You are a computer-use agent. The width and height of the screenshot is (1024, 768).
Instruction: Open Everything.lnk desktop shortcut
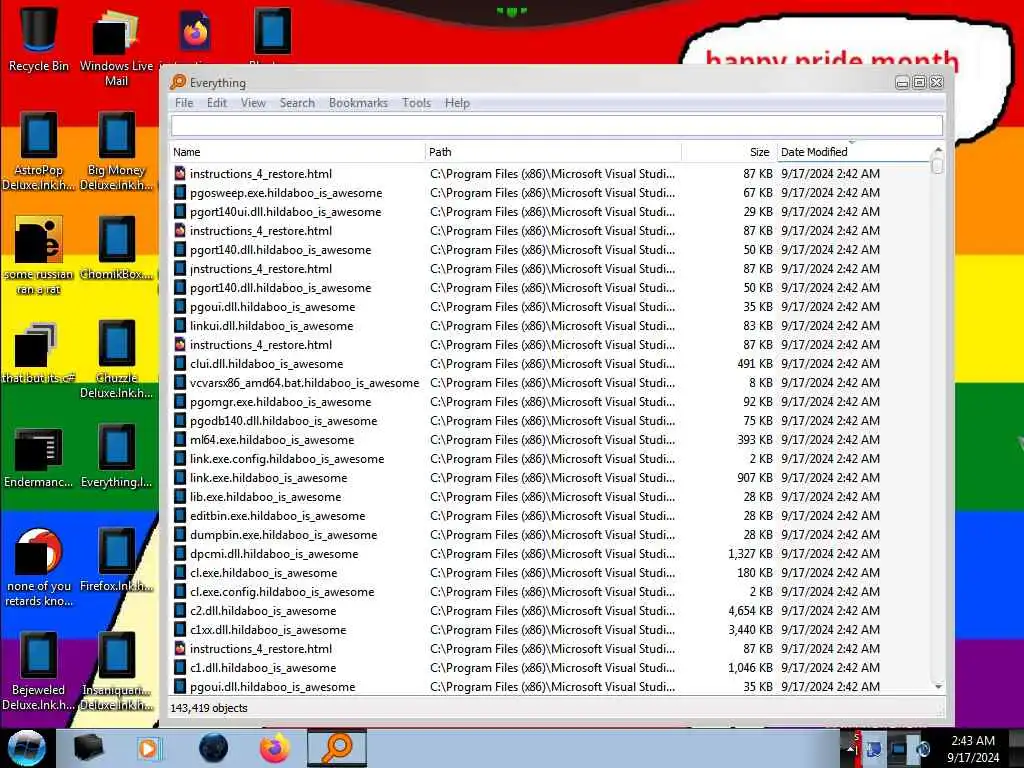click(x=116, y=456)
